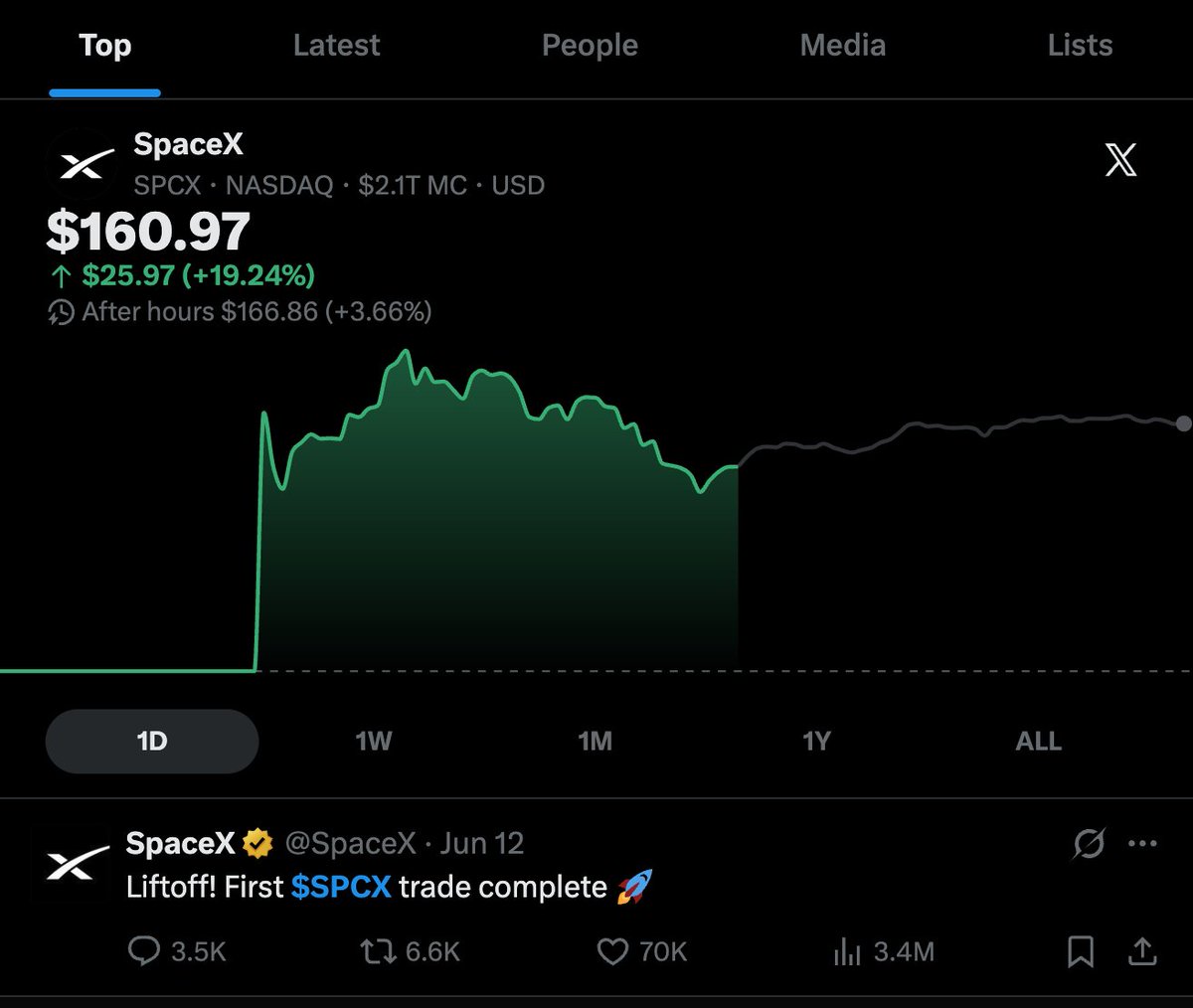
Task: Open the three-dot more menu on tweet
Action: pos(1142,844)
